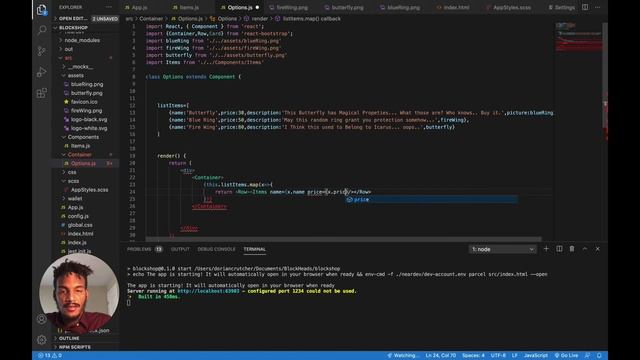This screenshot has height=360, width=640.
Task: Show errors and warnings in status bar
Action: pyautogui.click(x=50, y=356)
